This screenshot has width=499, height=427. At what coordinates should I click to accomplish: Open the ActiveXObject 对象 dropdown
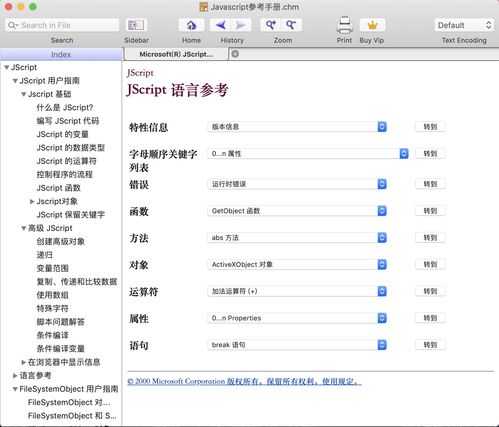[297, 264]
